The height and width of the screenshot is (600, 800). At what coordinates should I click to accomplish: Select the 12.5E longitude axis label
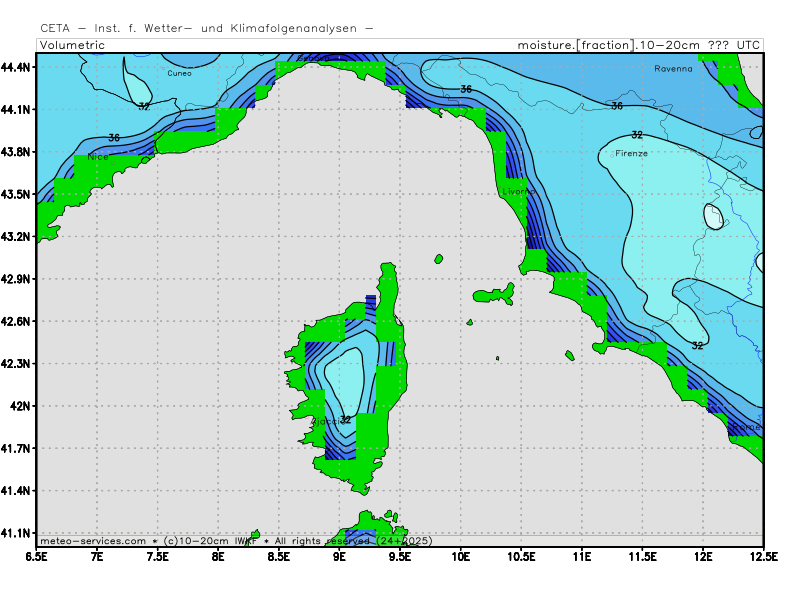762,555
